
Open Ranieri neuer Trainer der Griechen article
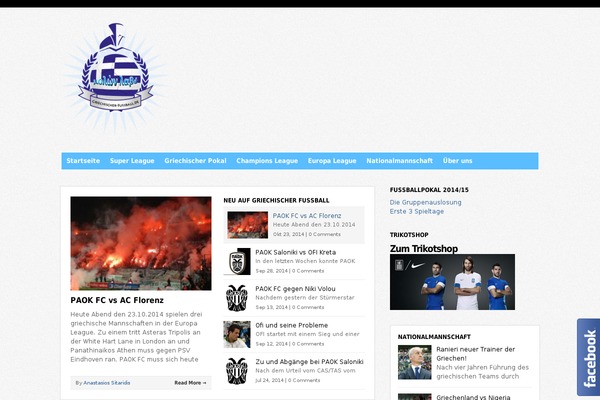pyautogui.click(x=476, y=354)
